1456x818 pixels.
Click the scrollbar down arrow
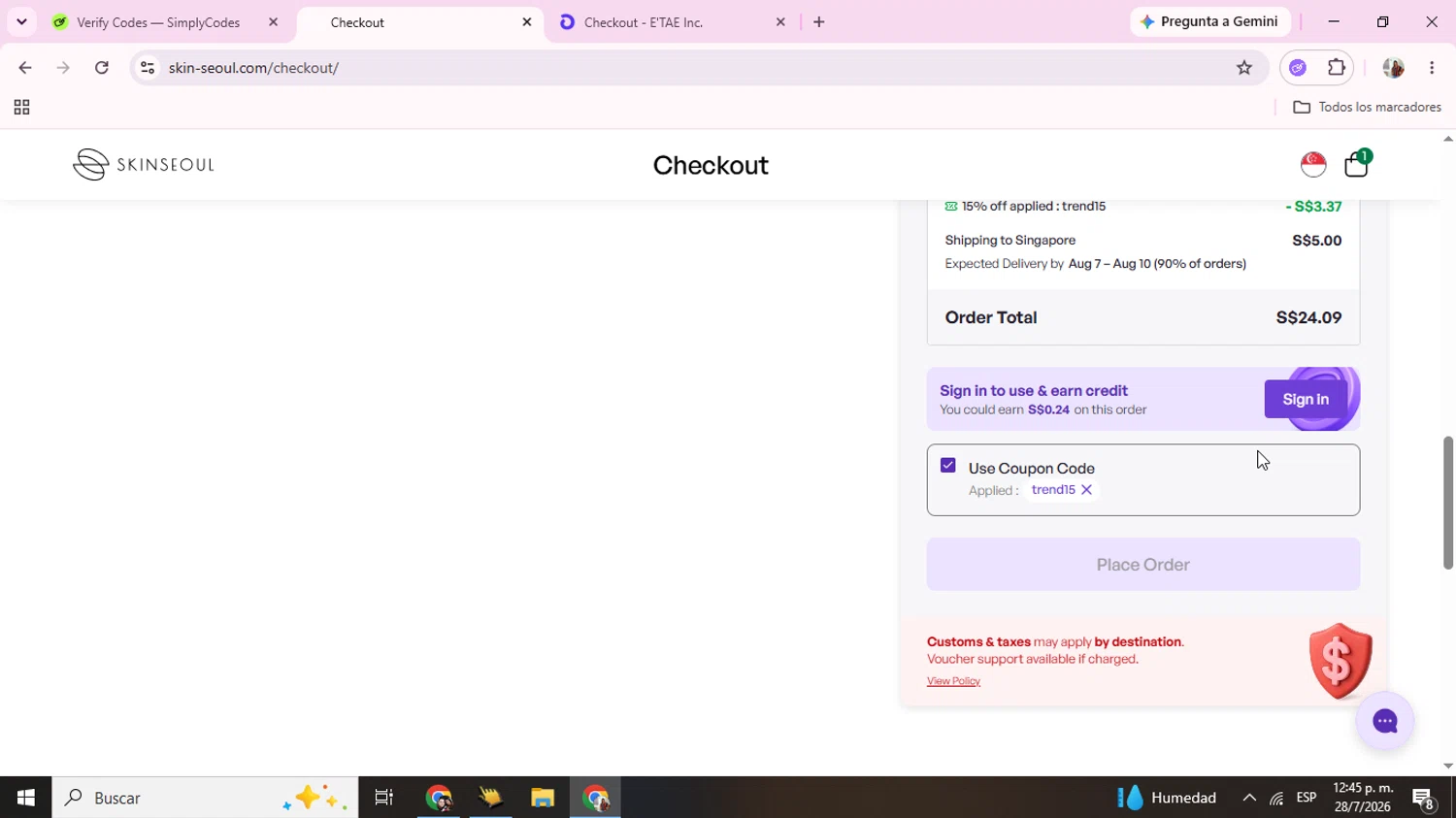pyautogui.click(x=1447, y=766)
